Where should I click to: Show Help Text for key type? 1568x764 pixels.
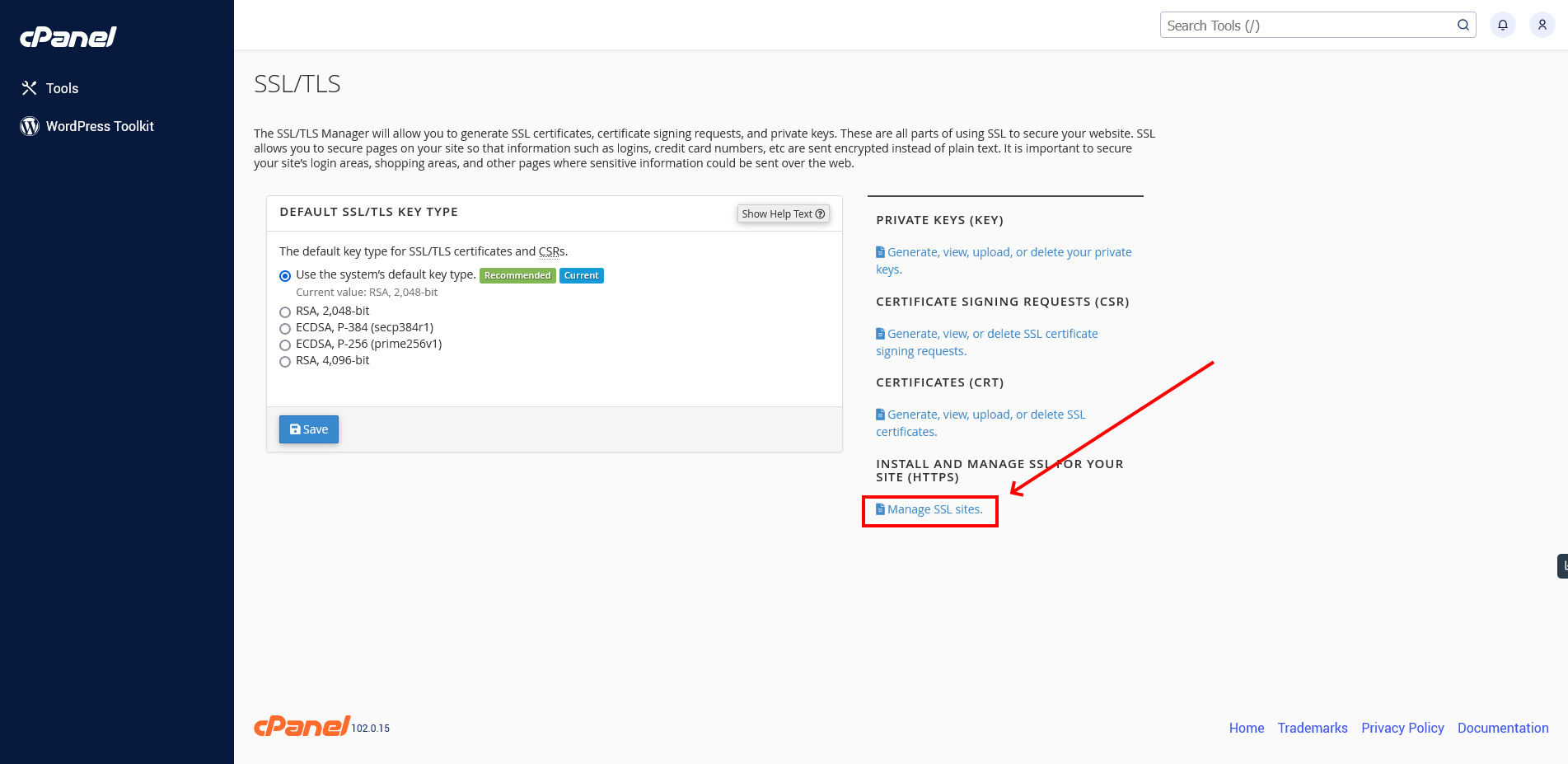pos(783,213)
